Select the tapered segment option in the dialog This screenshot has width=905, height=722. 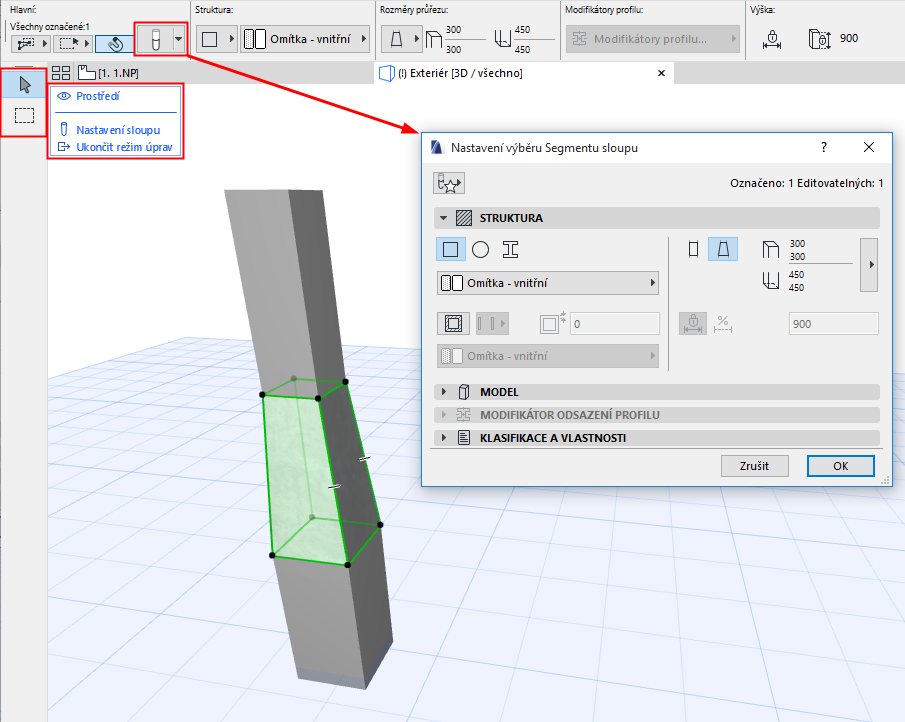723,249
